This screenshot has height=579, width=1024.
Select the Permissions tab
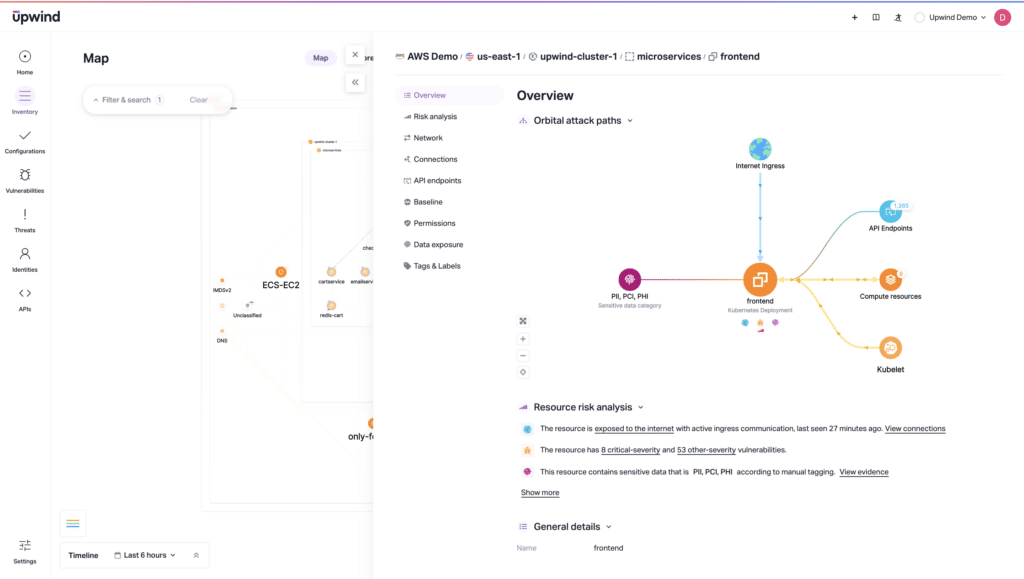click(x=434, y=223)
